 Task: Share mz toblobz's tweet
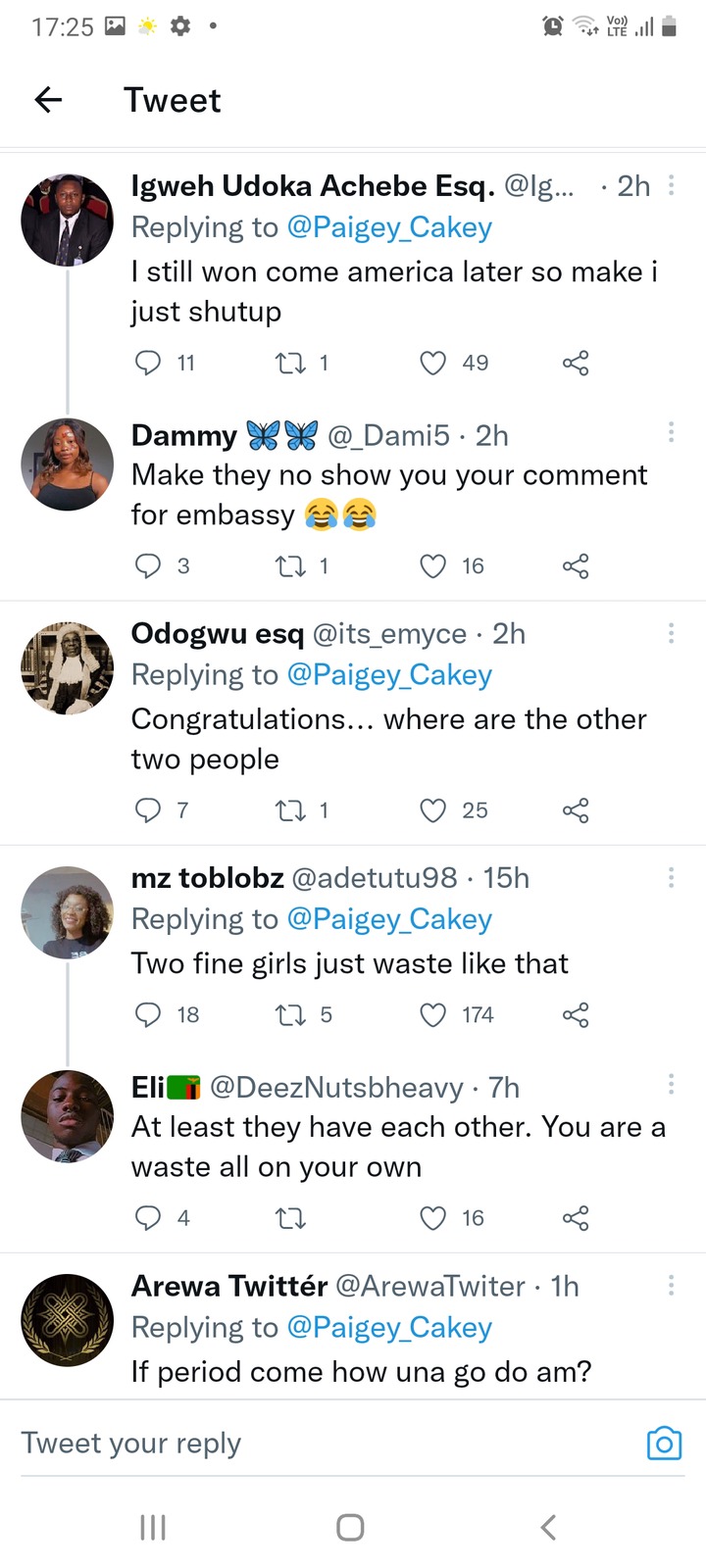tap(576, 1015)
